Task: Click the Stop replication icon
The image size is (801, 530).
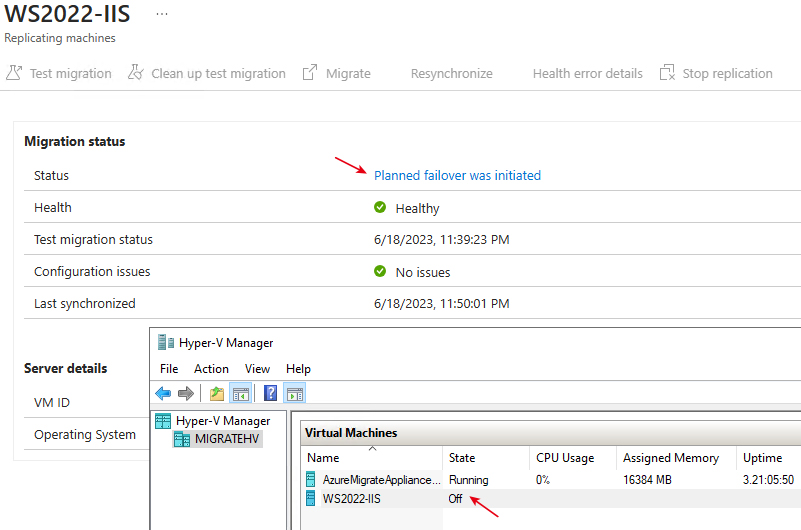Action: 667,73
